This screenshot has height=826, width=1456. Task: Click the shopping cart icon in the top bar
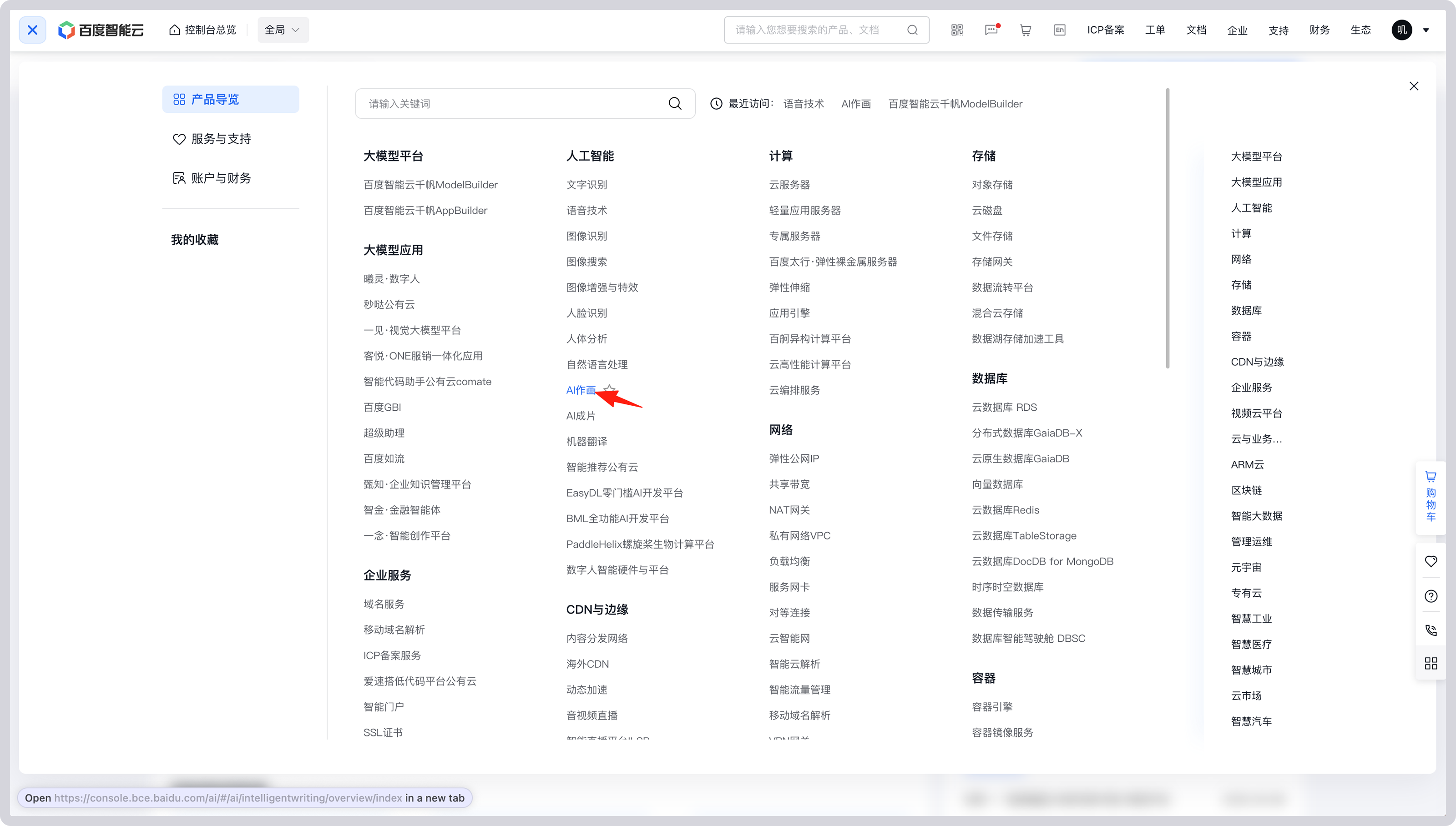click(1025, 30)
